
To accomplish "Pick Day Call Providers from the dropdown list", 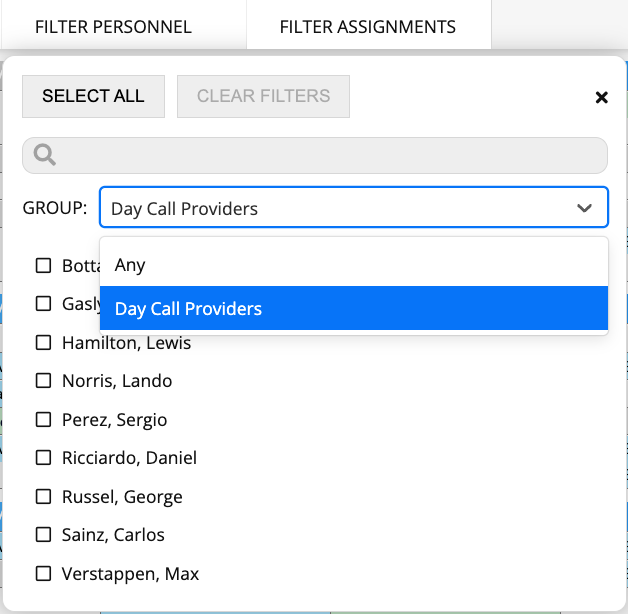I will (x=354, y=308).
